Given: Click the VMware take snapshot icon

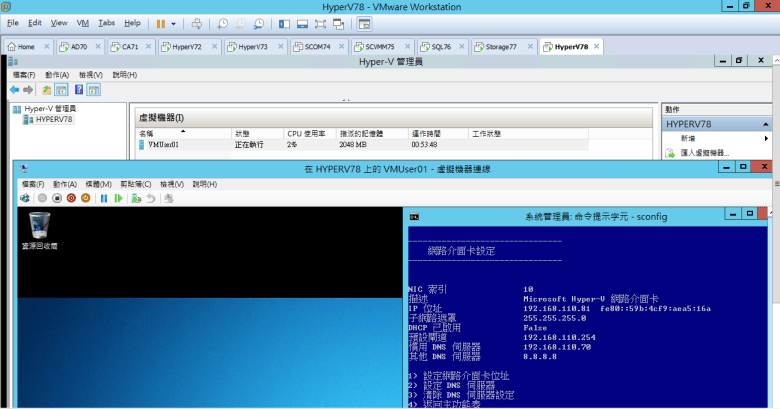Looking at the screenshot, I should (222, 22).
